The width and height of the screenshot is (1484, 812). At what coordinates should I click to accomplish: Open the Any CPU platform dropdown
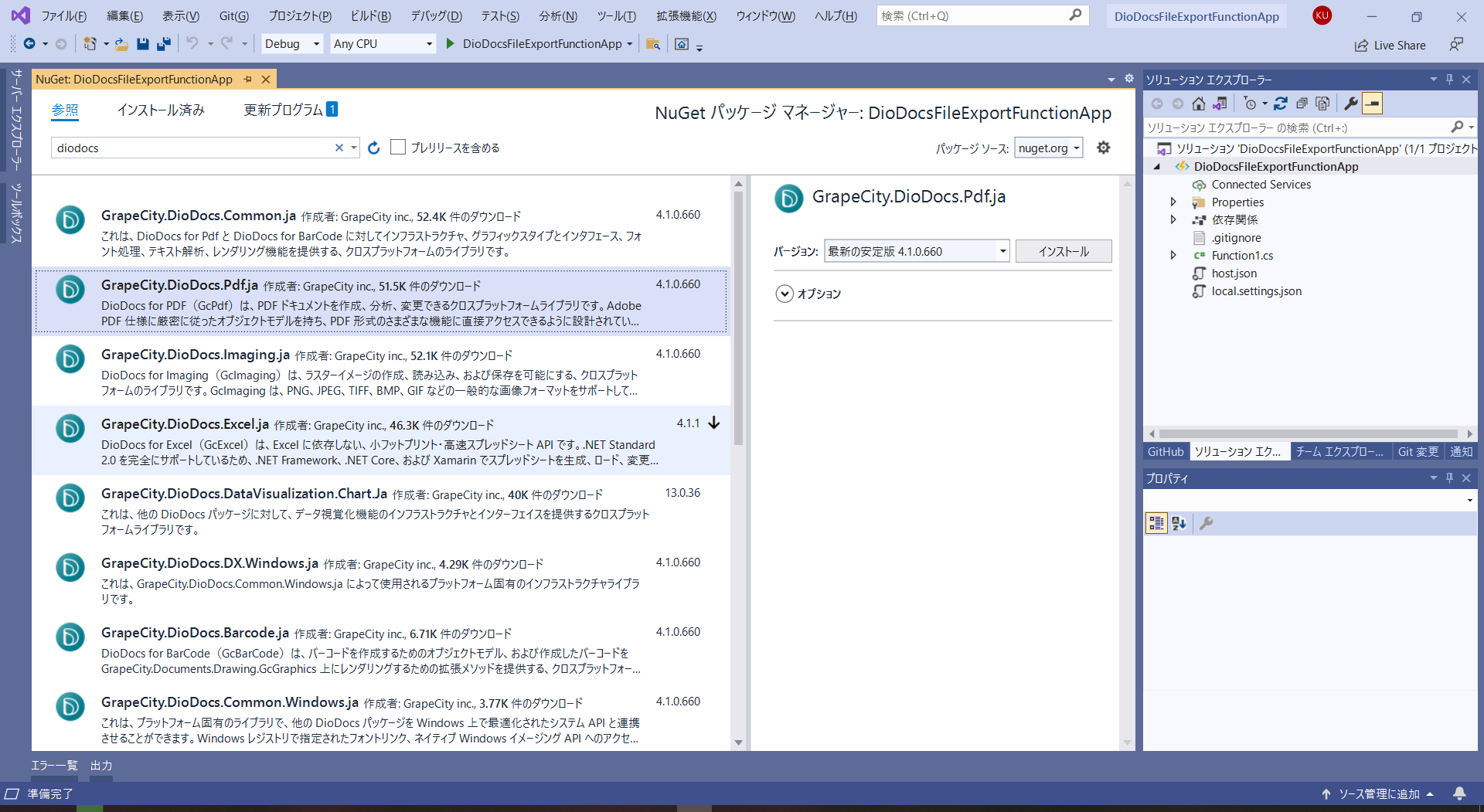[383, 44]
